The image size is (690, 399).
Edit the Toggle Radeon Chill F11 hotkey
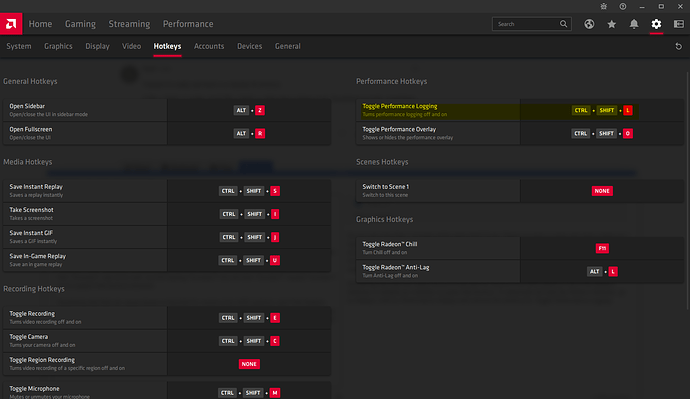pos(602,249)
